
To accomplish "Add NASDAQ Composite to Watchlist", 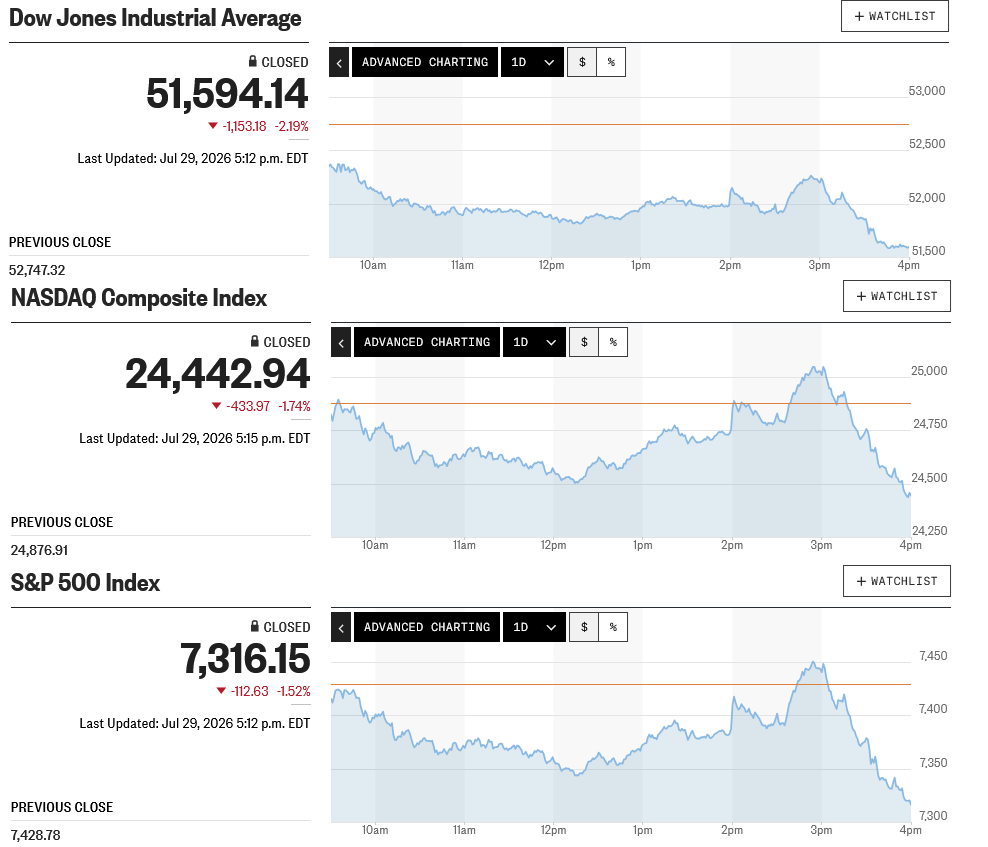I will [897, 296].
